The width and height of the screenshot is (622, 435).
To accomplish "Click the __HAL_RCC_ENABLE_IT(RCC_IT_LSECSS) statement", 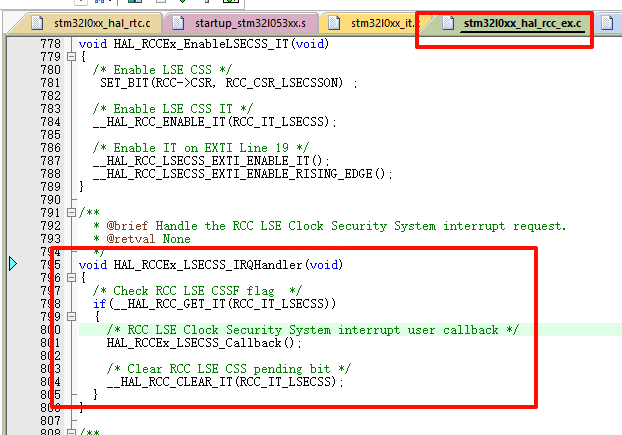I will 215,122.
